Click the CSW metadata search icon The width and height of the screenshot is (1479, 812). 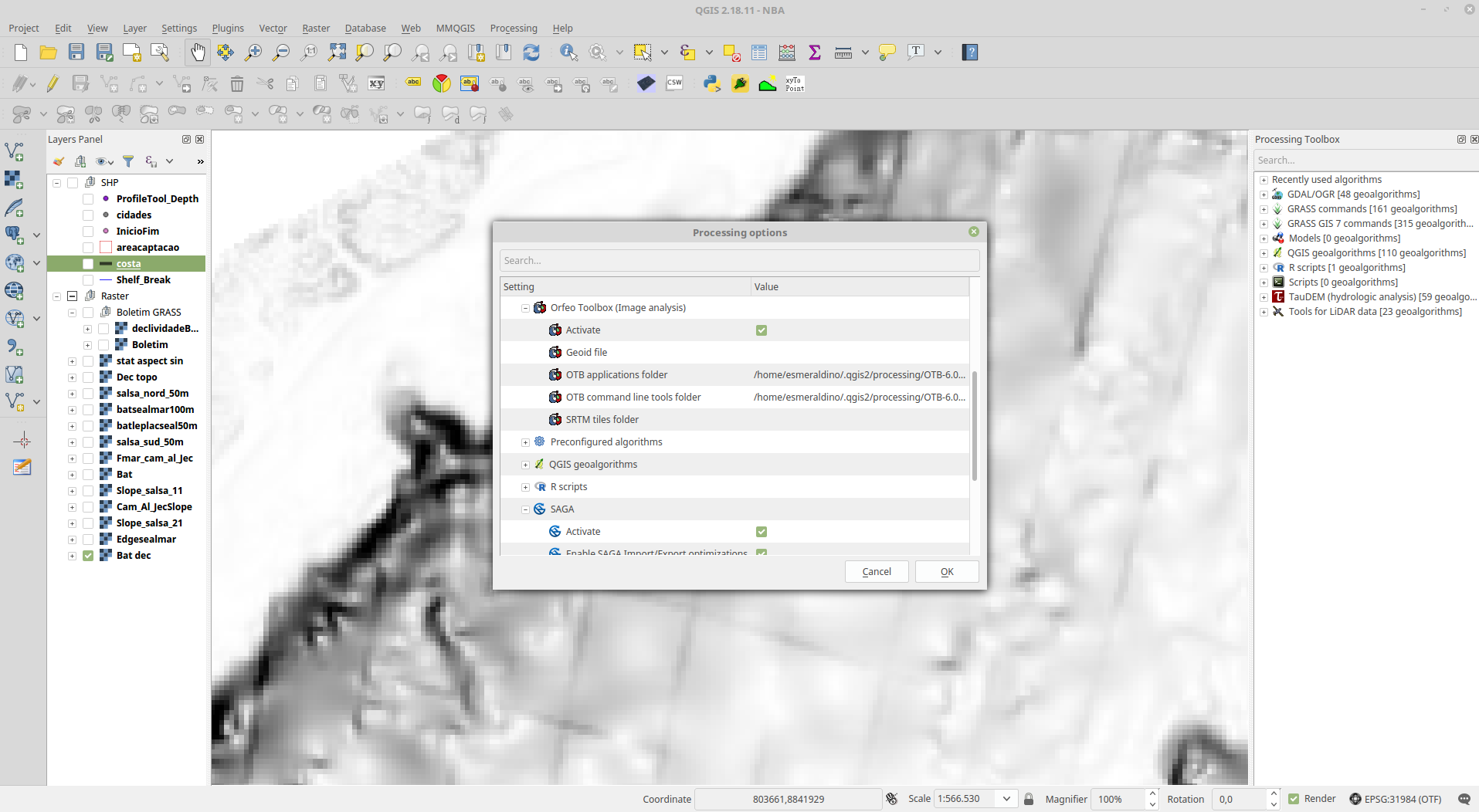tap(674, 83)
